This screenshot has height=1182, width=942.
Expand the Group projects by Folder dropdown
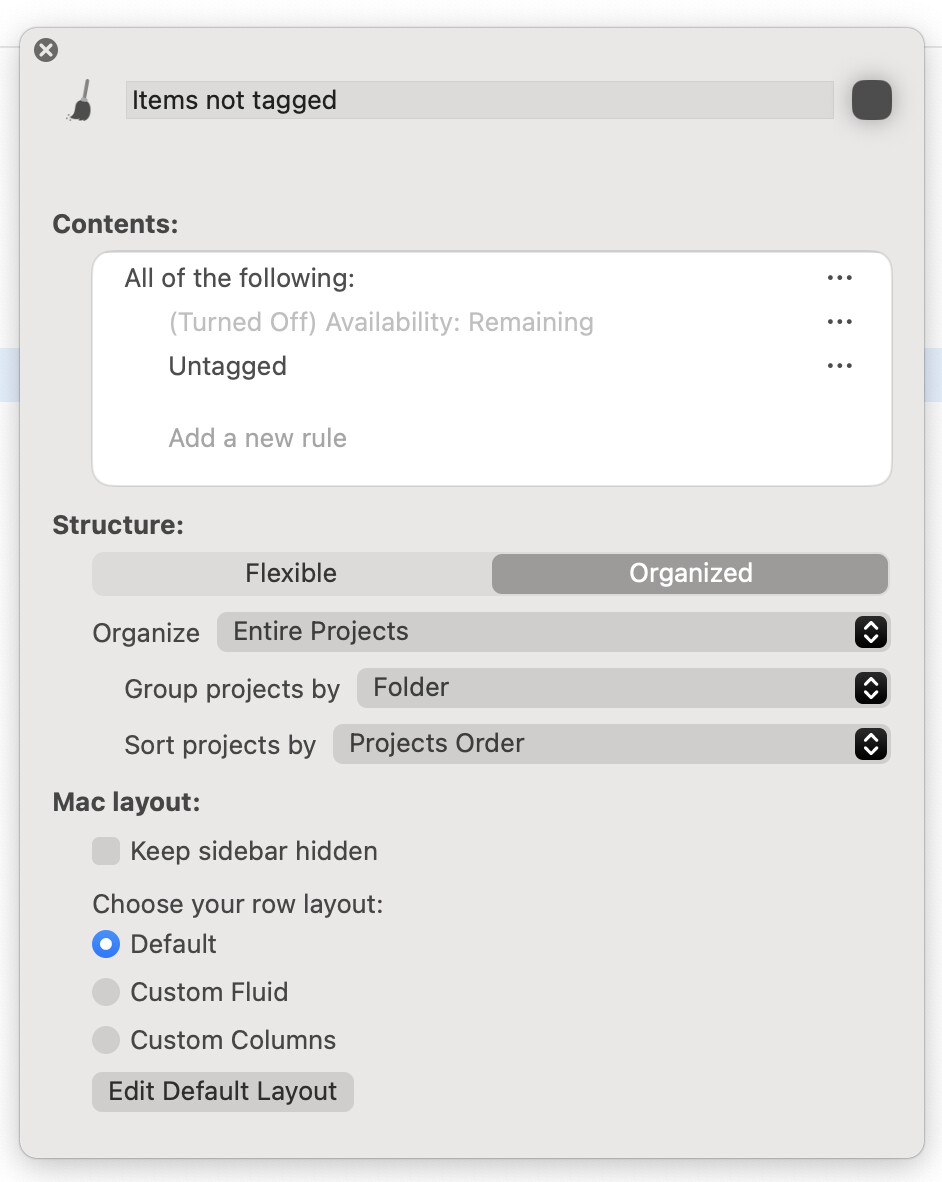click(x=623, y=688)
